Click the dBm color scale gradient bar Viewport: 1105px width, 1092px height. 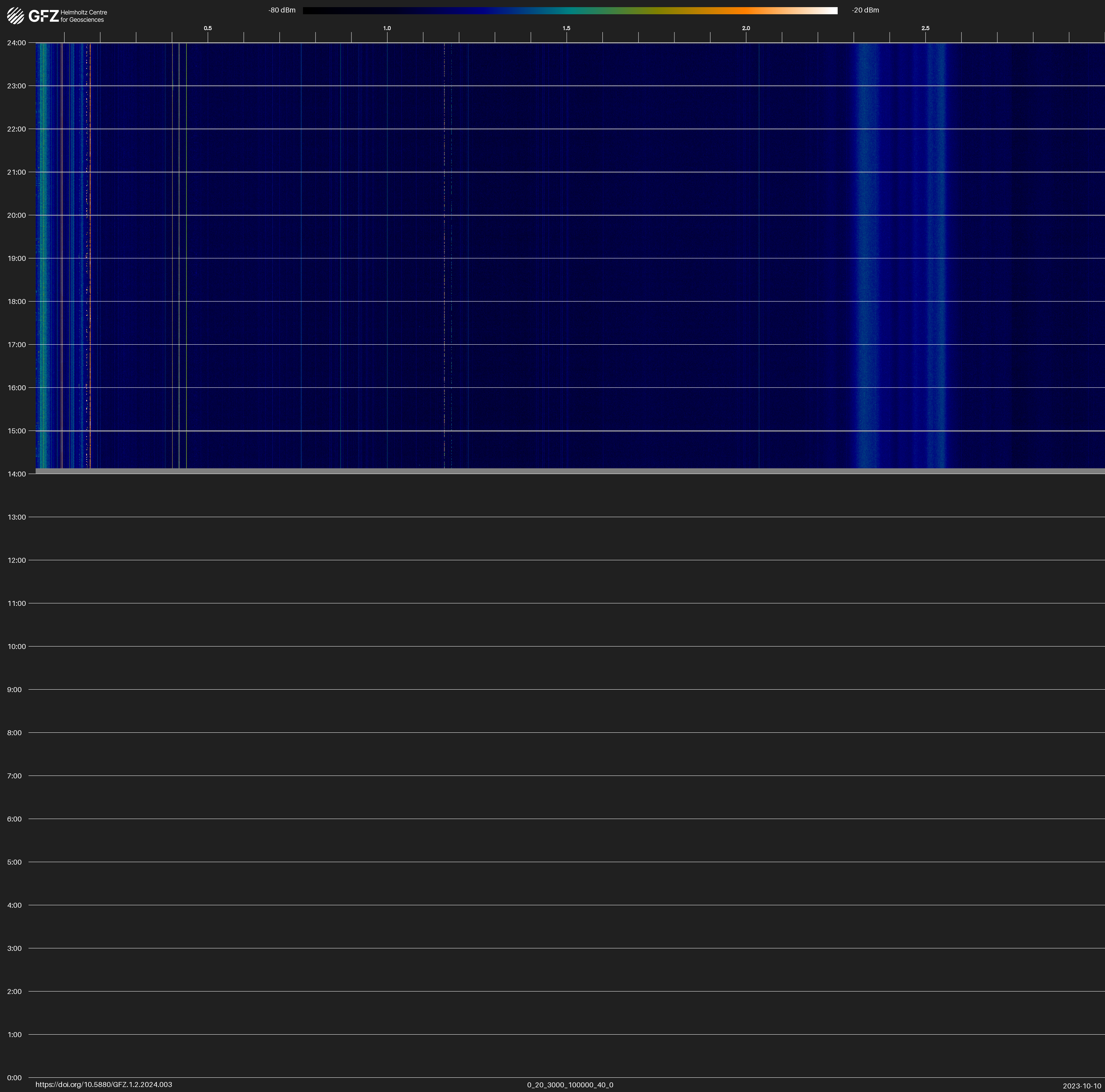pos(570,10)
